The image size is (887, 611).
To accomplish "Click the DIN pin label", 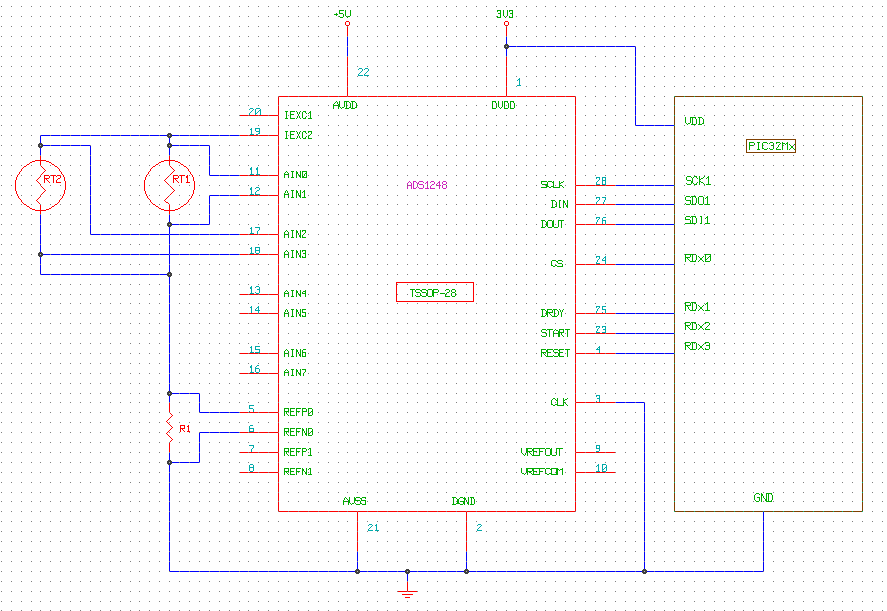I will [x=559, y=205].
